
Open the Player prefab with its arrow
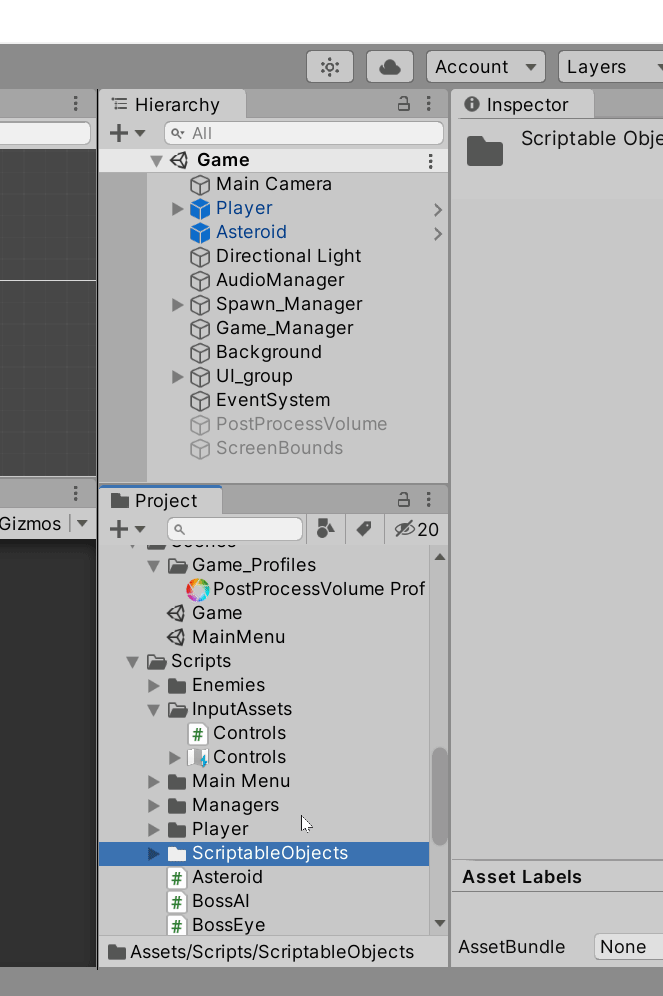point(438,209)
